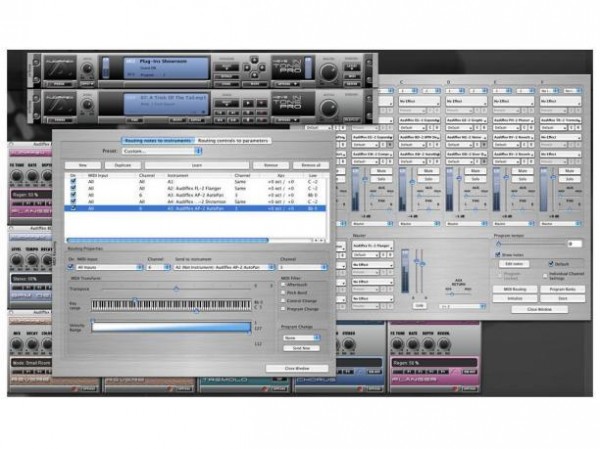The height and width of the screenshot is (449, 600).
Task: Expand the Send to instrument dropdown
Action: [222, 268]
